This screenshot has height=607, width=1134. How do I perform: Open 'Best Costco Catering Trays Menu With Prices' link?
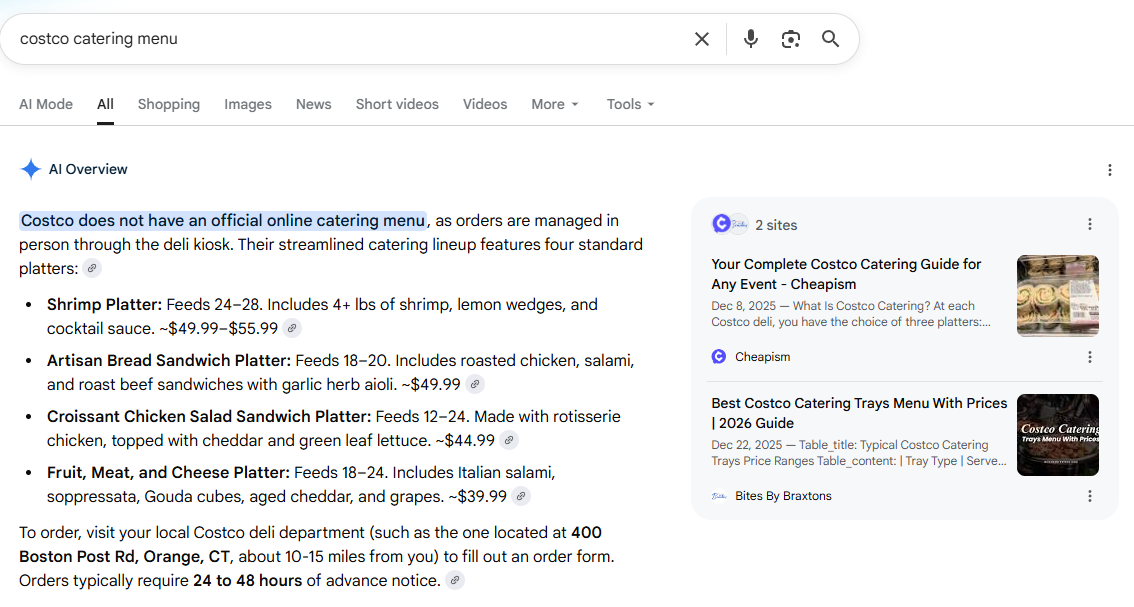click(859, 413)
